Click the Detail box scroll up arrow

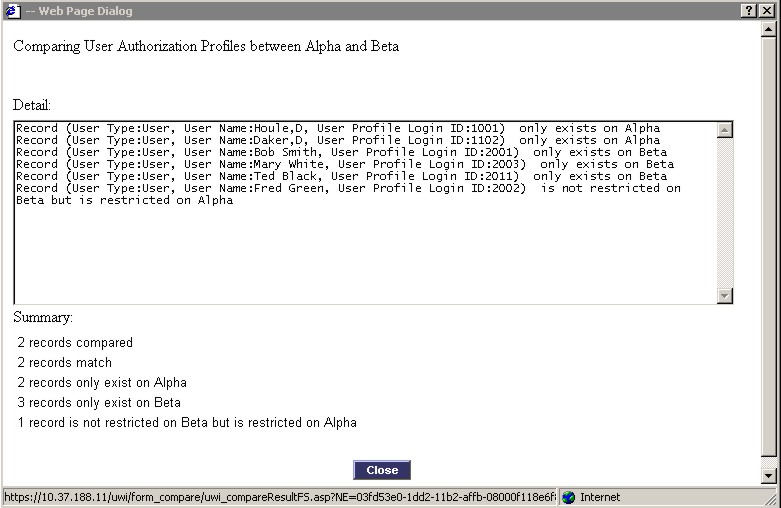[725, 130]
